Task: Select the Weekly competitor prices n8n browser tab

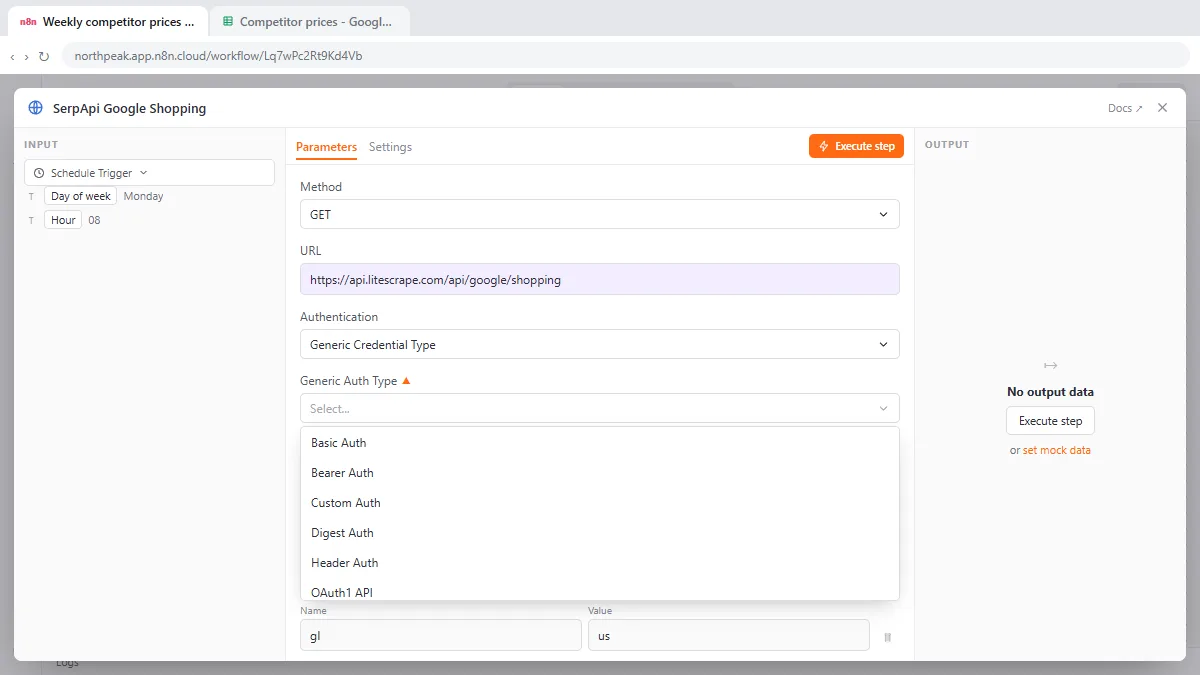Action: (108, 21)
